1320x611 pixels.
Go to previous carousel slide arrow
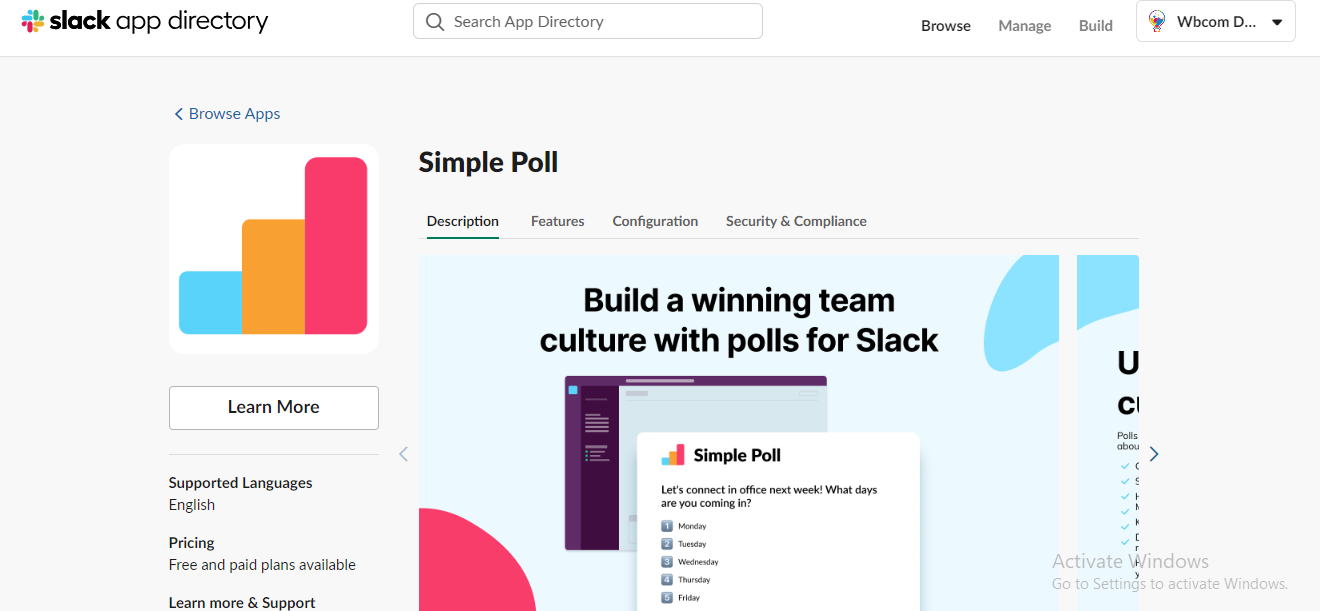tap(404, 454)
